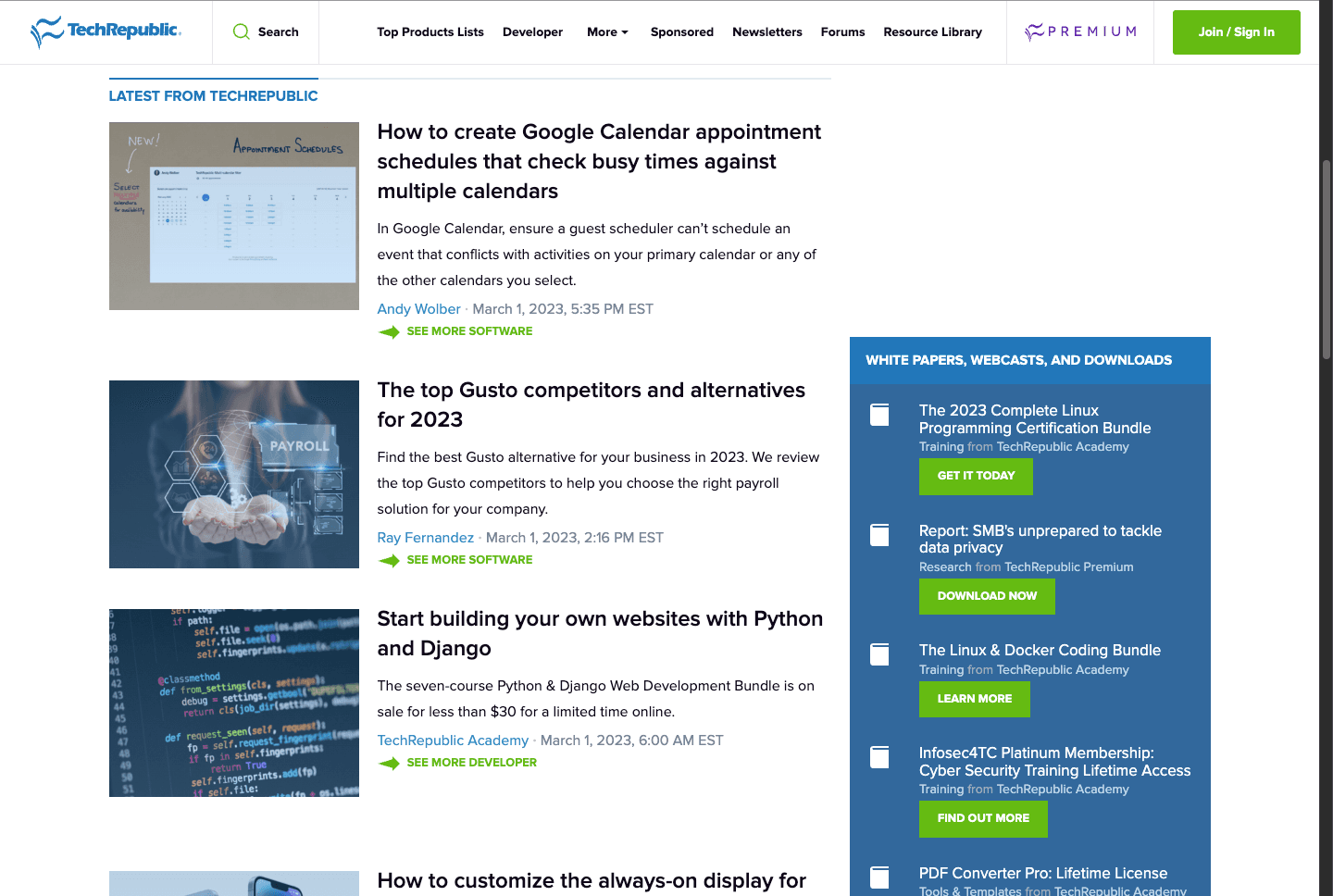Open Google Calendar appointment schedules article headline

[599, 162]
